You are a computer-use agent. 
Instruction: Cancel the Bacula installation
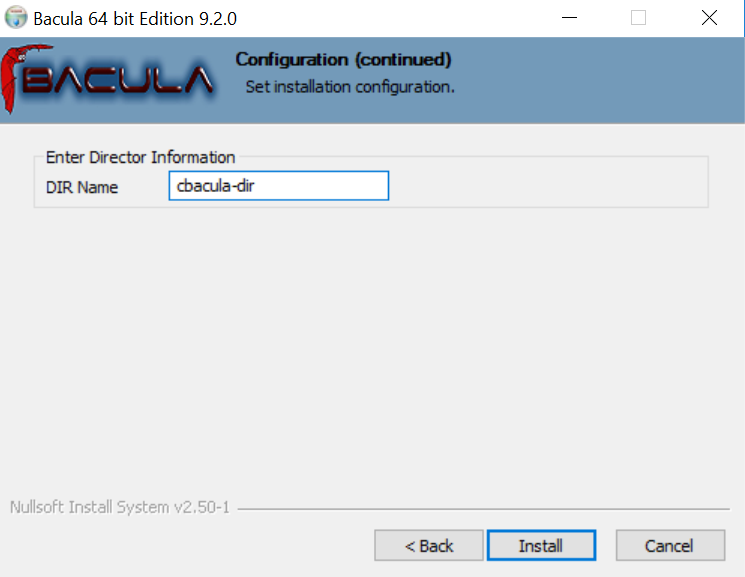[x=670, y=545]
